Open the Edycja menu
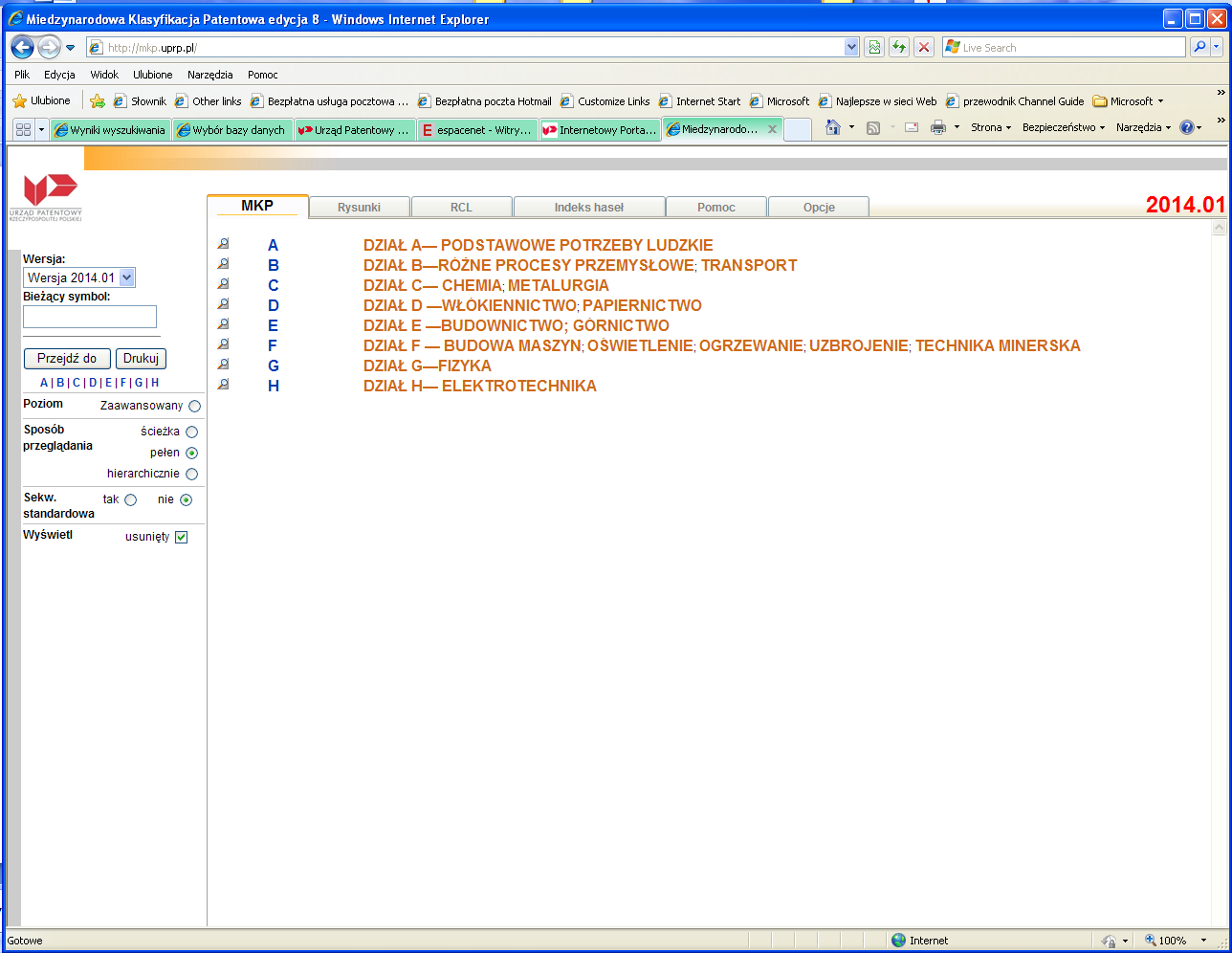1232x953 pixels. pyautogui.click(x=59, y=75)
